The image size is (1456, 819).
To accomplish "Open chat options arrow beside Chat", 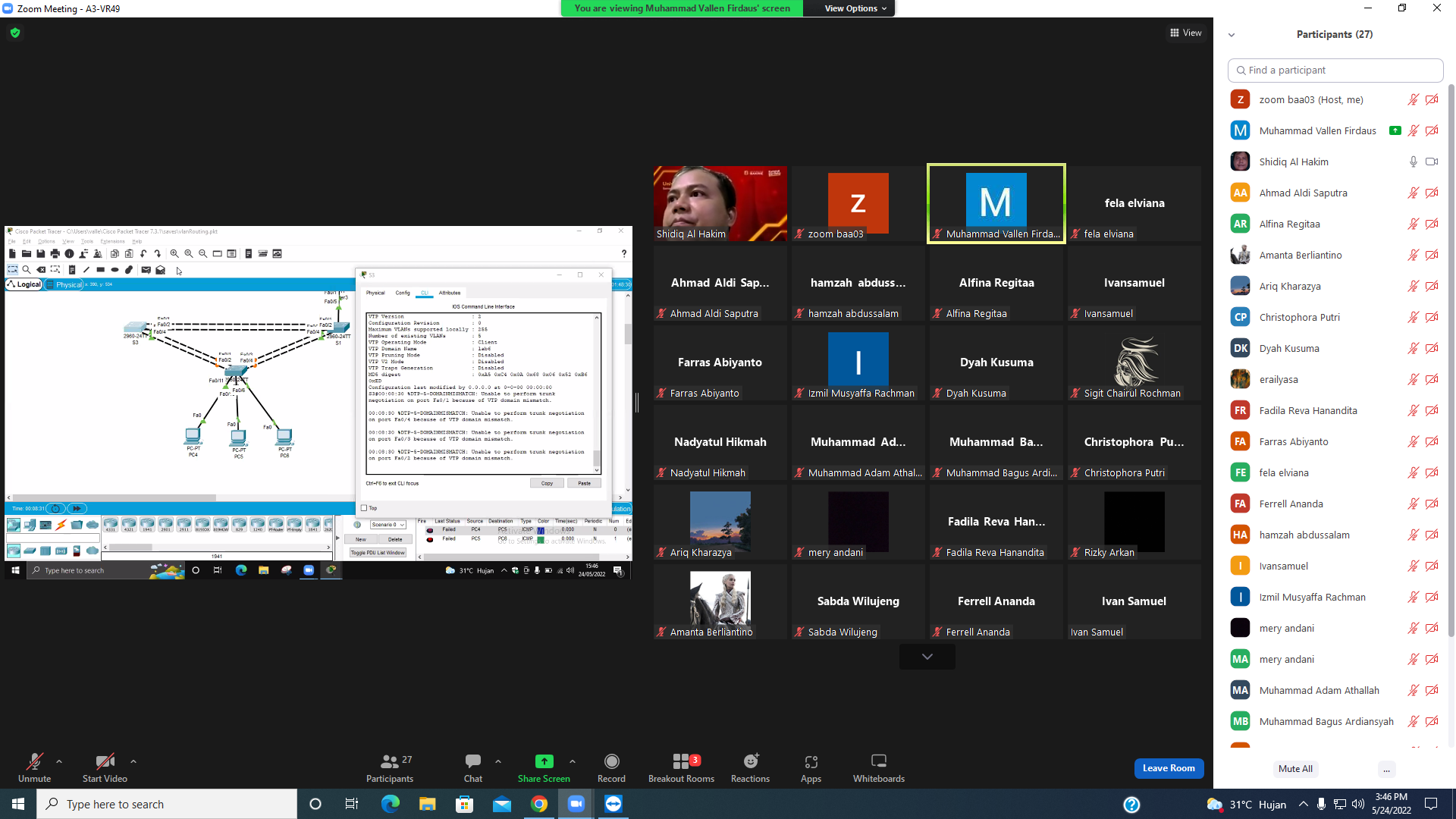I will (498, 761).
